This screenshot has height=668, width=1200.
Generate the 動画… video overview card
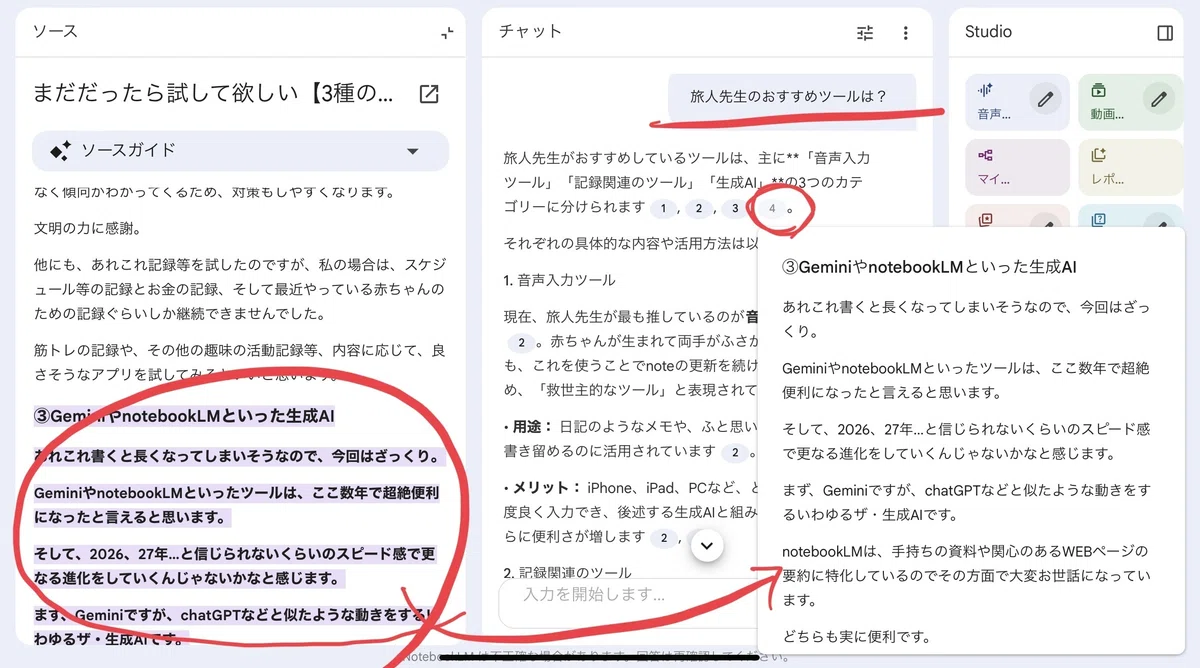1131,102
